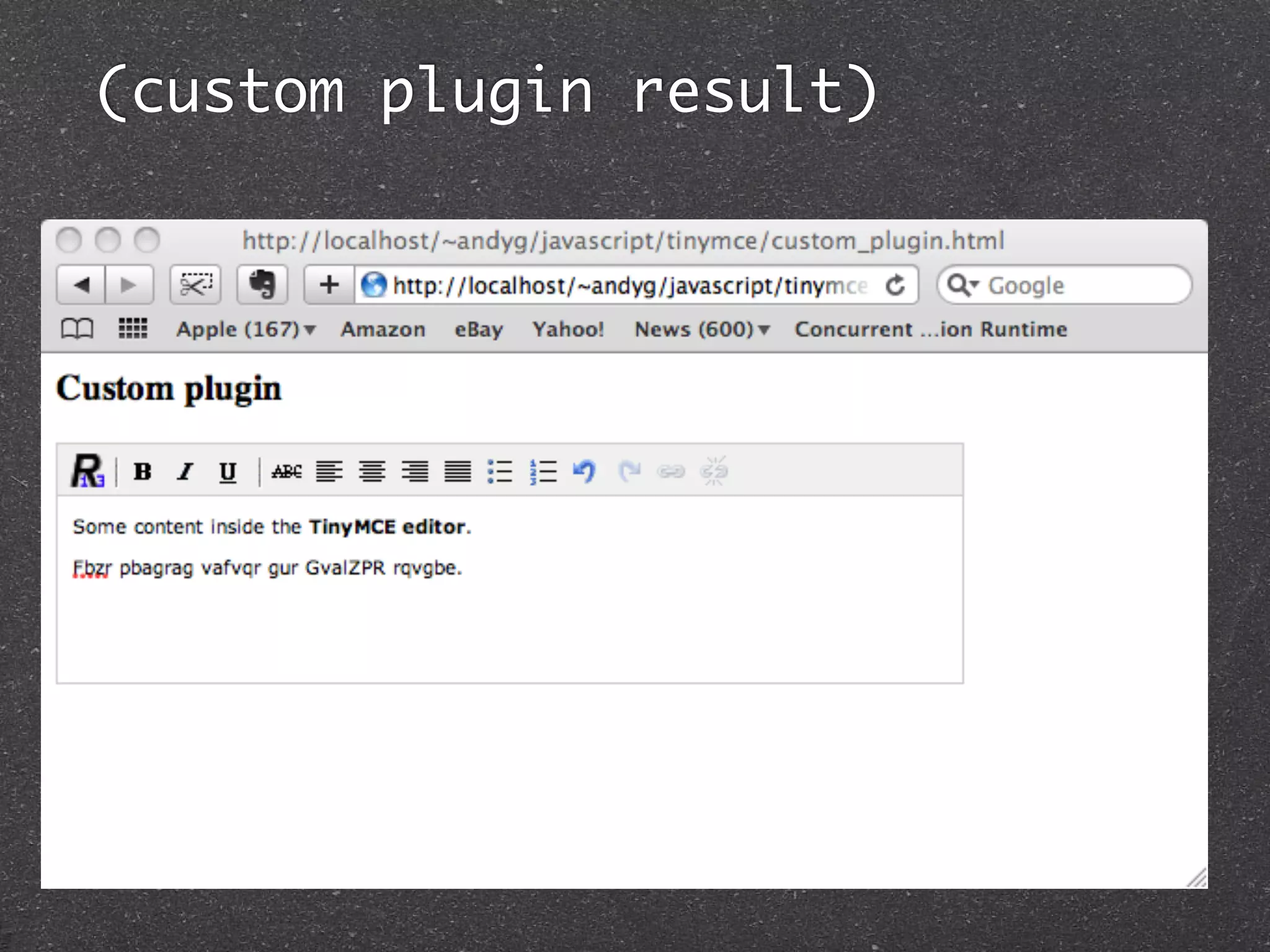This screenshot has height=952, width=1270.
Task: Go forward in Safari history
Action: (x=130, y=284)
